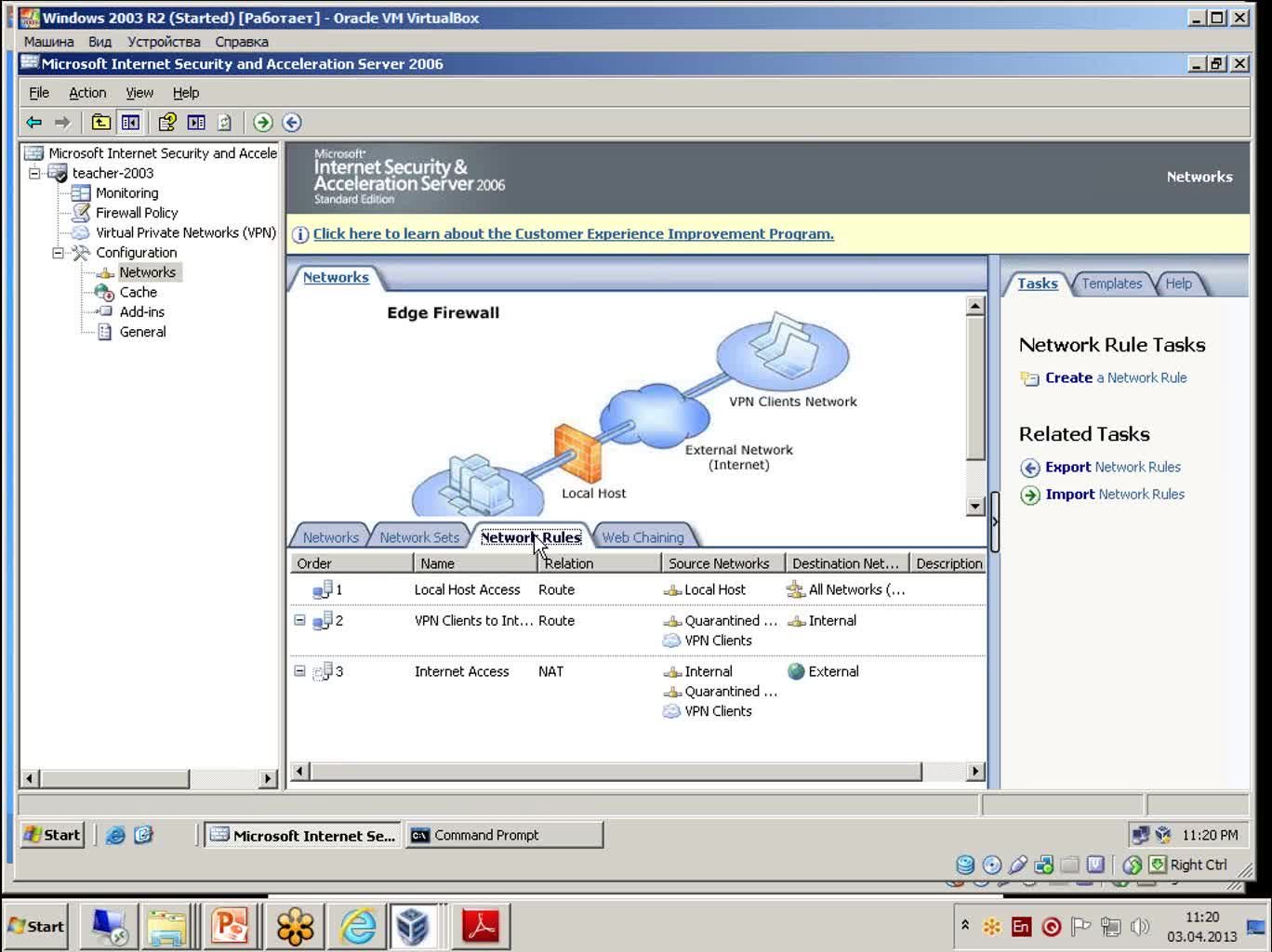Open the Устройства menu in VirtualBox
Image resolution: width=1272 pixels, height=952 pixels.
[x=164, y=42]
